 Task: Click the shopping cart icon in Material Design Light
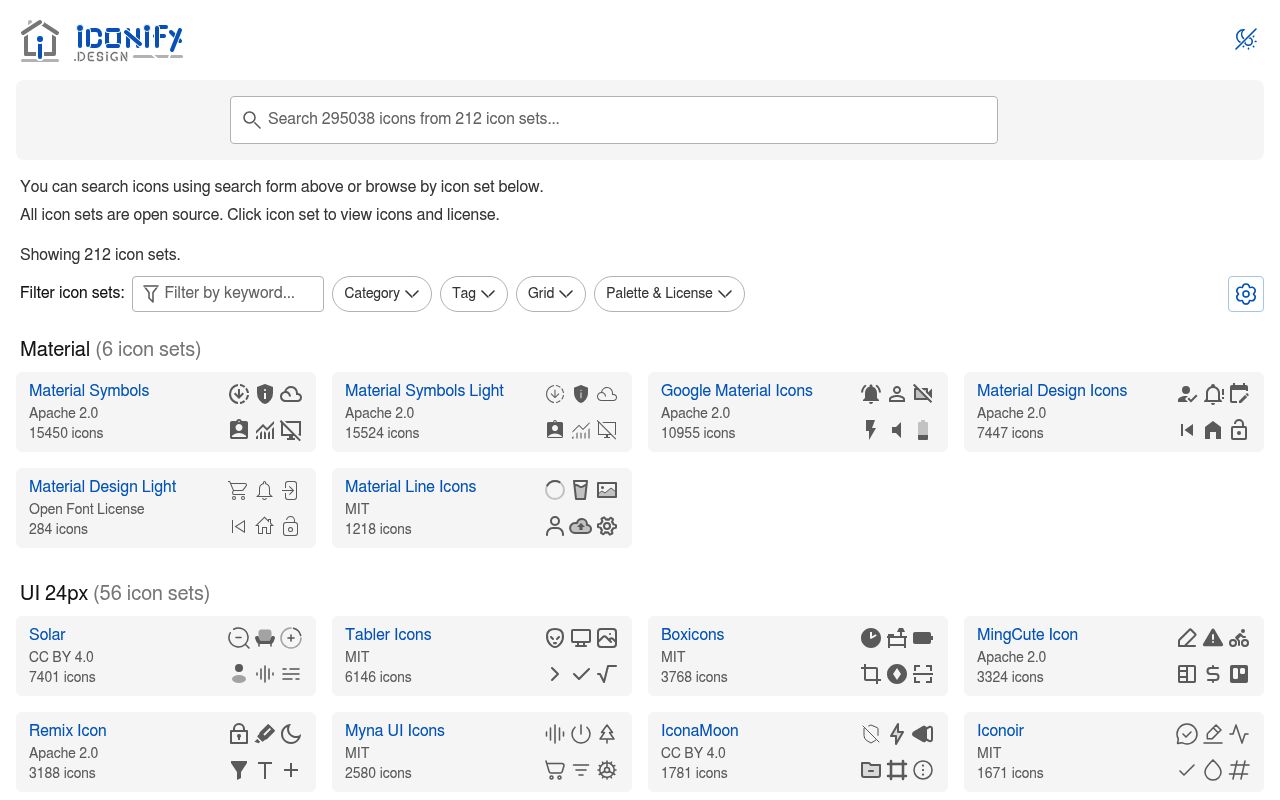[x=238, y=490]
